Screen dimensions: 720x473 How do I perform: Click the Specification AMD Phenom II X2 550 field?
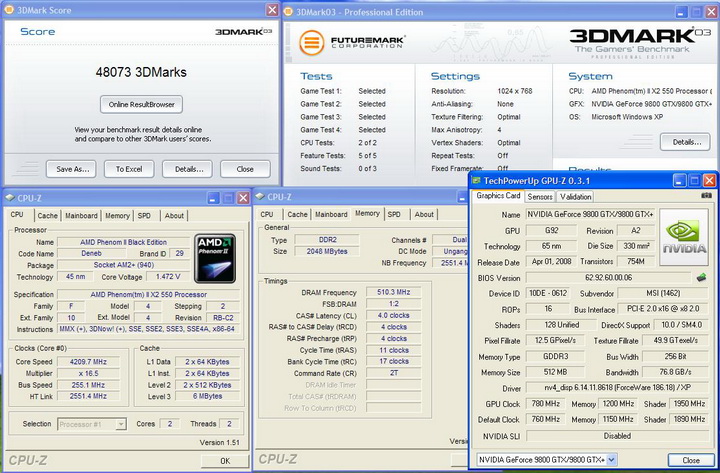pyautogui.click(x=148, y=294)
